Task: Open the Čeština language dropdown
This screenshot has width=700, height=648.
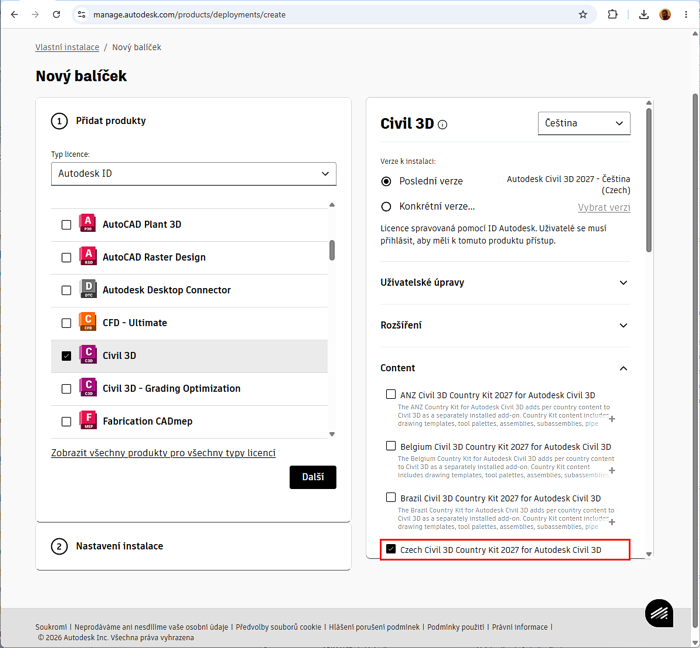Action: tap(584, 123)
